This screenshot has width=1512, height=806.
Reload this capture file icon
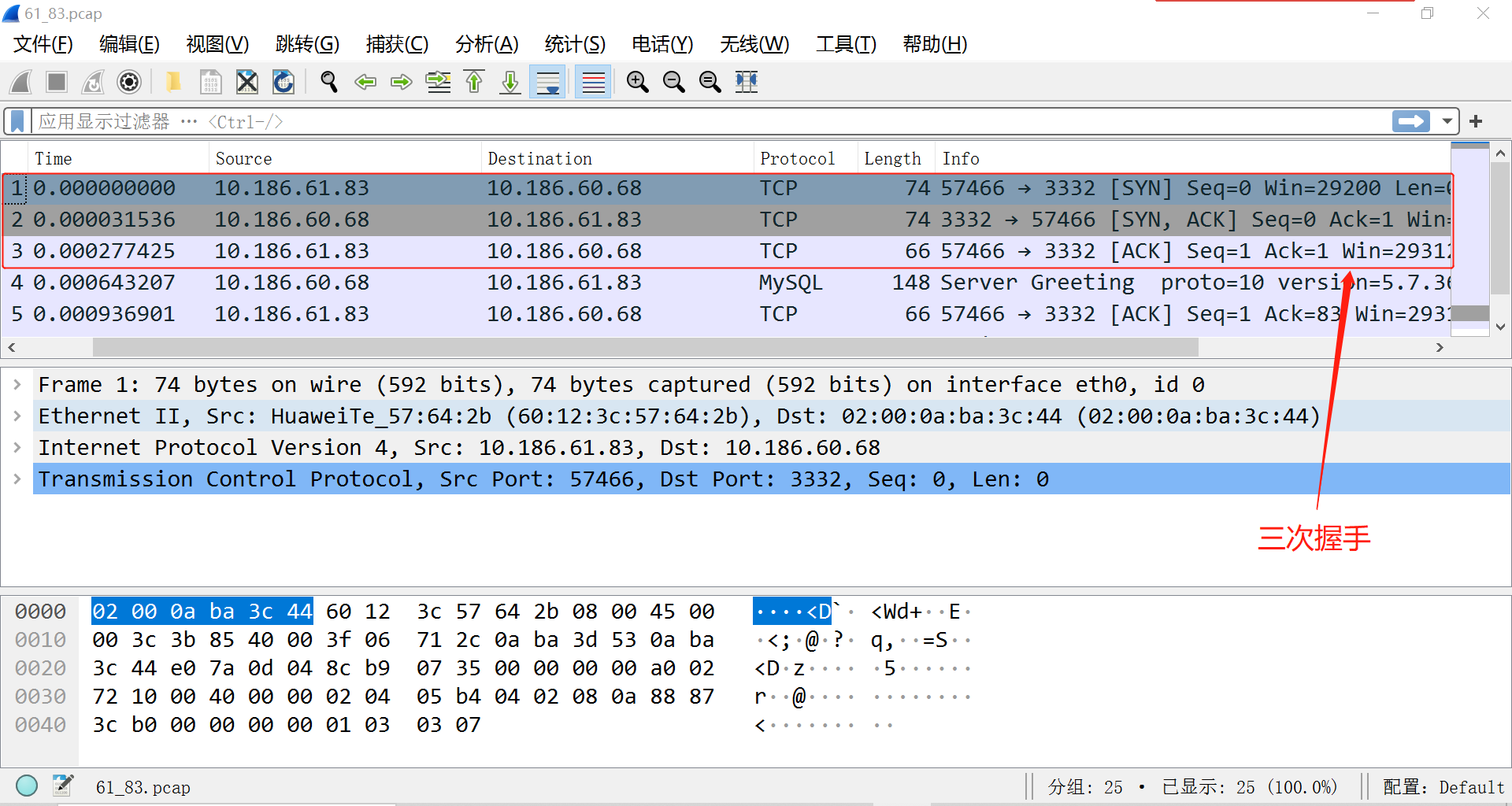(x=283, y=82)
